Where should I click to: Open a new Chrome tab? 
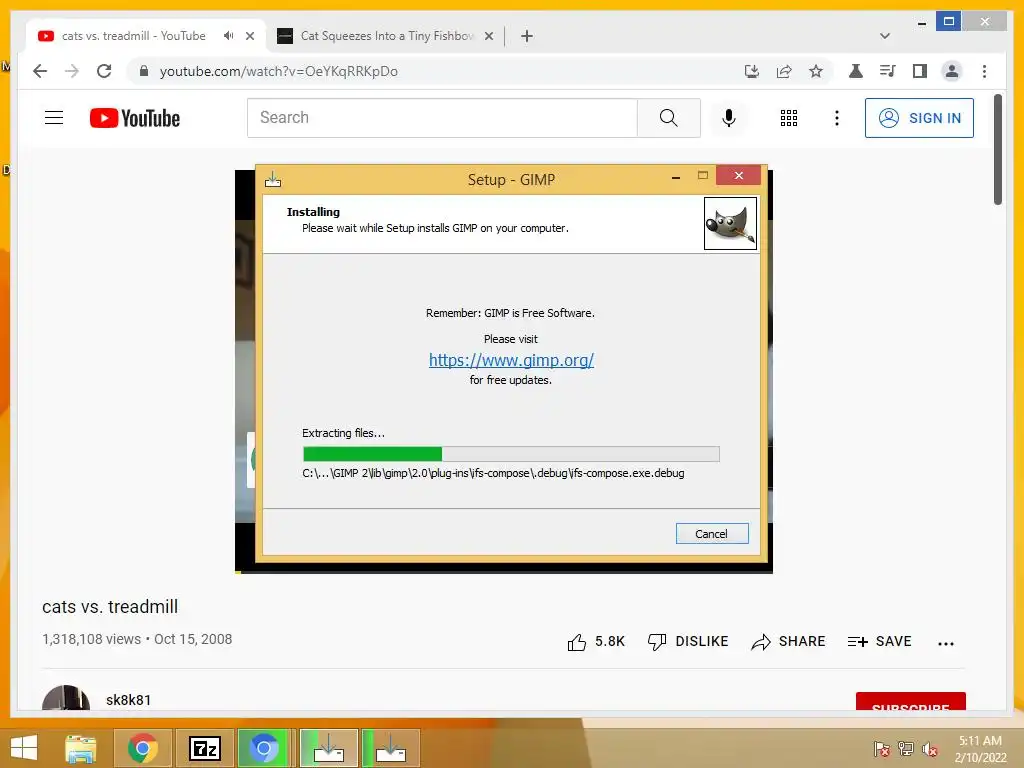(527, 36)
